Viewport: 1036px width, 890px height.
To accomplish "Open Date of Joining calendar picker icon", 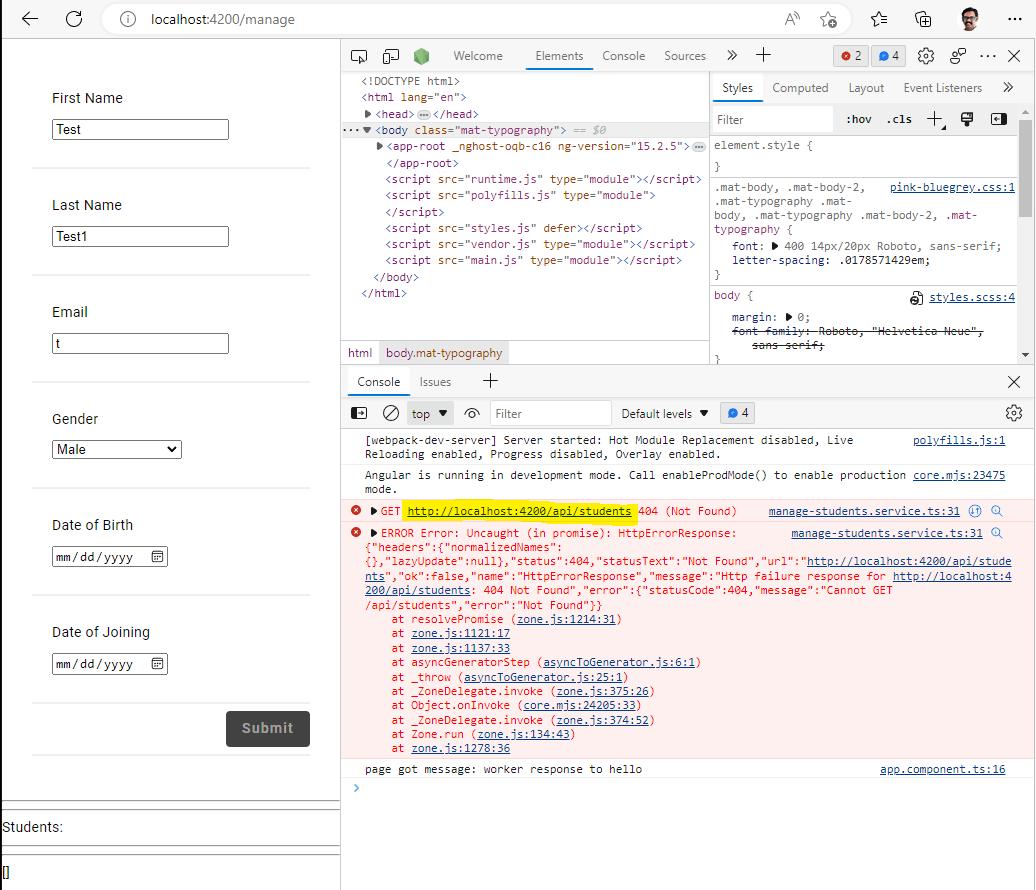I will pos(157,663).
